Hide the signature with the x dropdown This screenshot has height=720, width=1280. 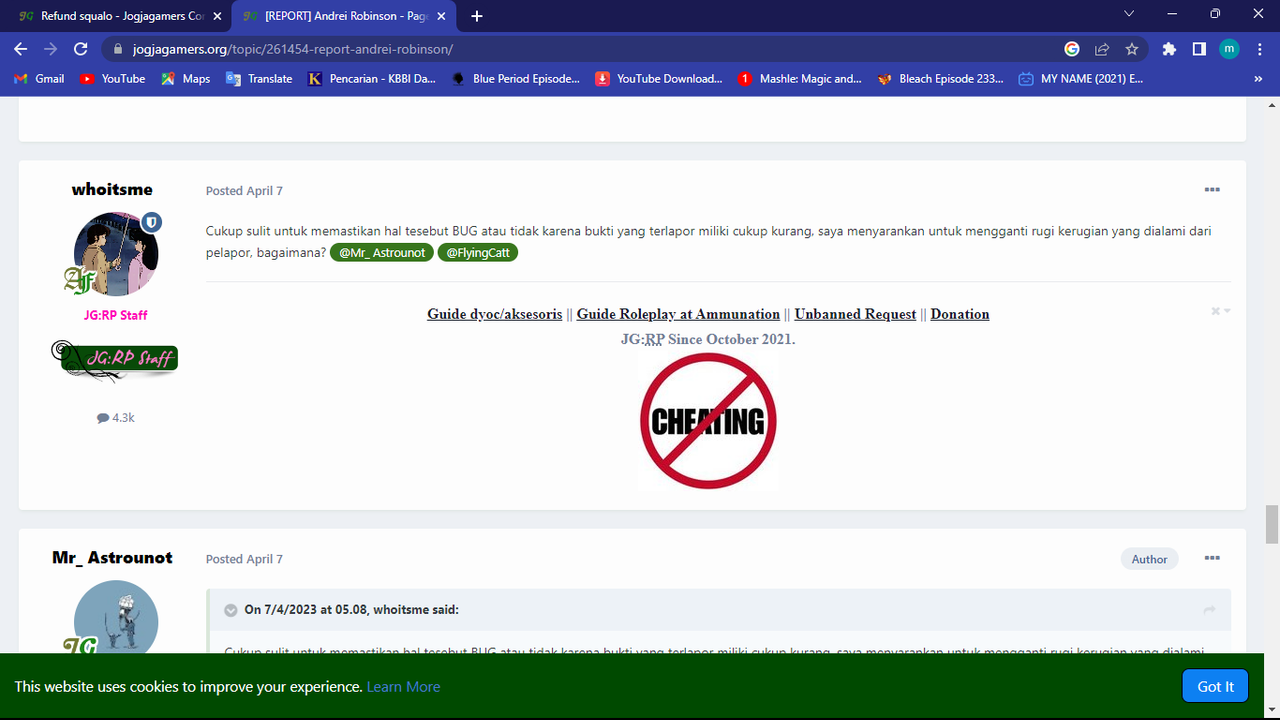(x=1220, y=311)
